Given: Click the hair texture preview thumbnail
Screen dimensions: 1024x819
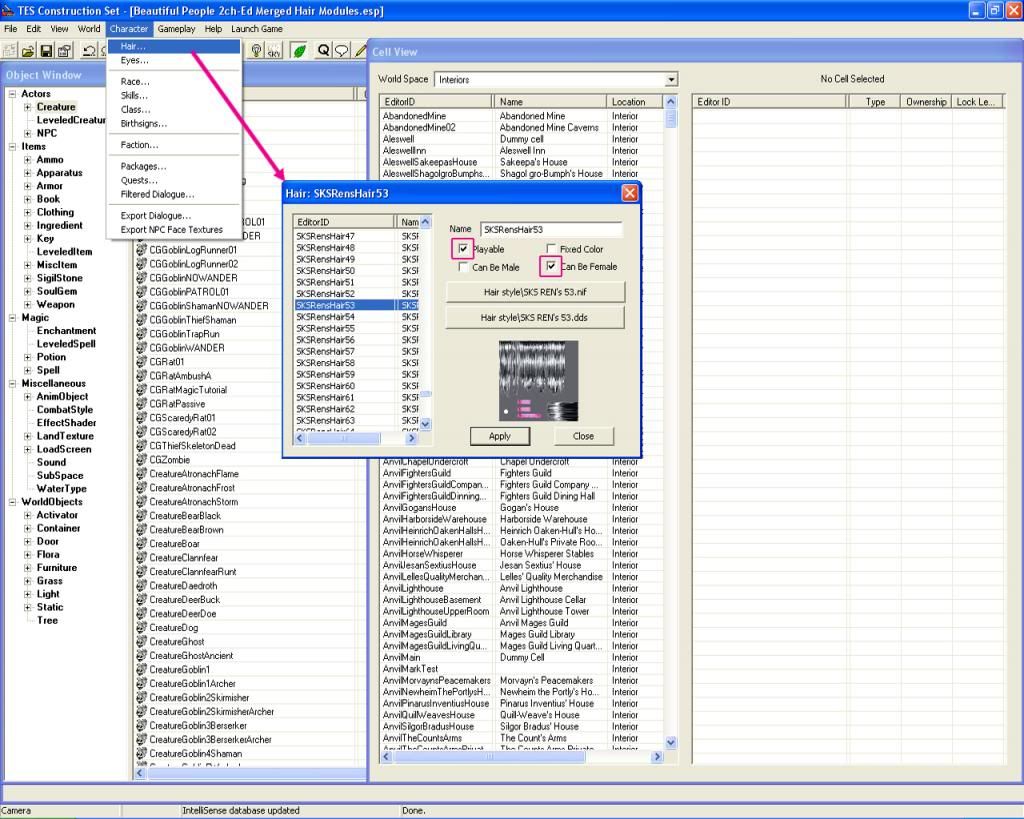Looking at the screenshot, I should click(x=538, y=380).
